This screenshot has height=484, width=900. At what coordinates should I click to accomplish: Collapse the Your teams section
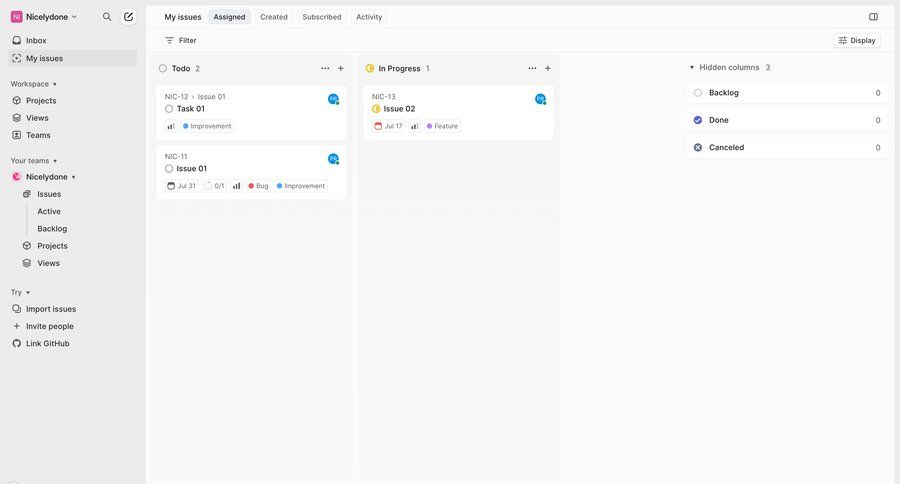click(33, 161)
